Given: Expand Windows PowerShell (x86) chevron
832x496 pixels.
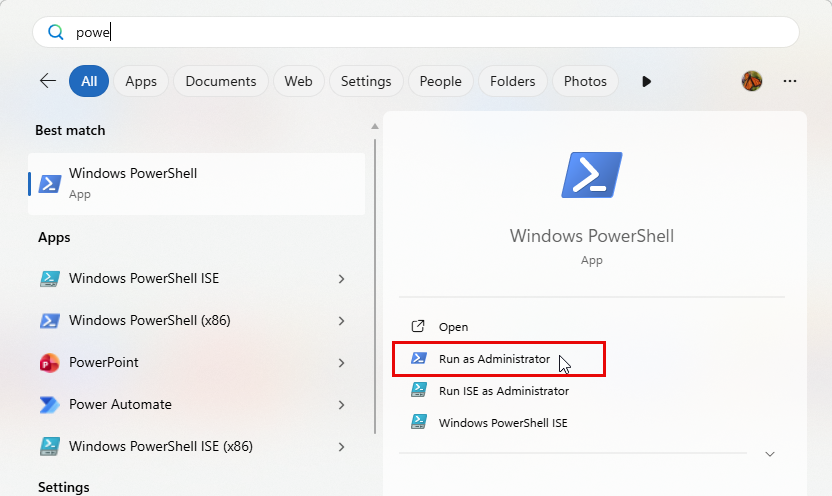Looking at the screenshot, I should tap(341, 321).
